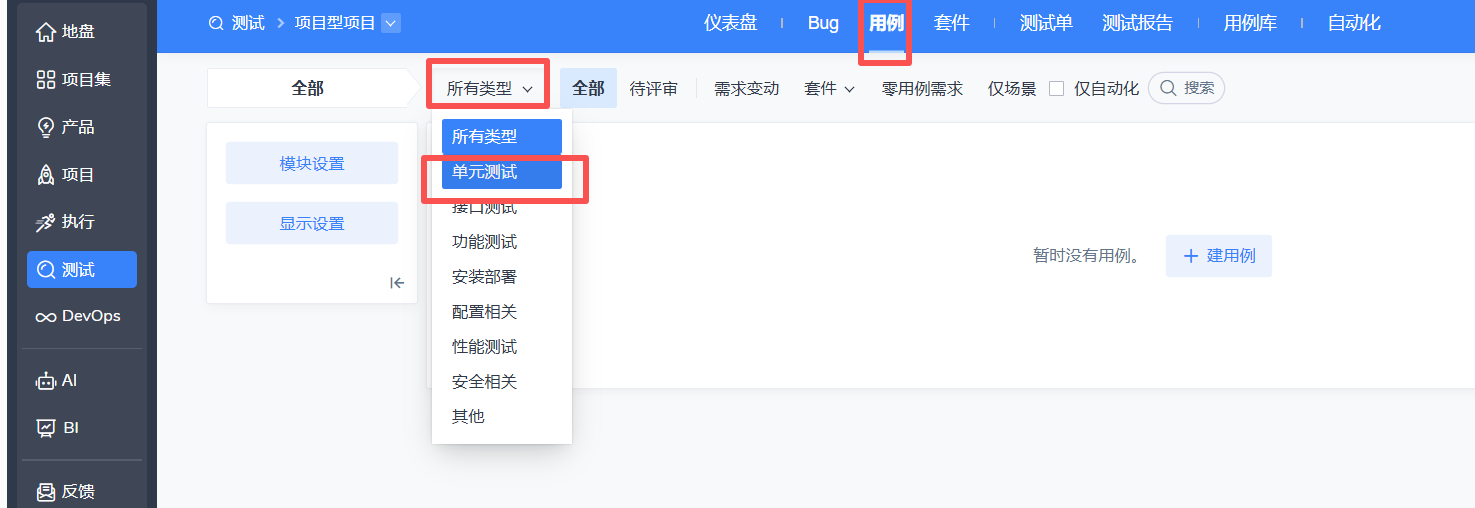Click the 显示设置 button
Image resolution: width=1475 pixels, height=508 pixels.
click(x=312, y=223)
